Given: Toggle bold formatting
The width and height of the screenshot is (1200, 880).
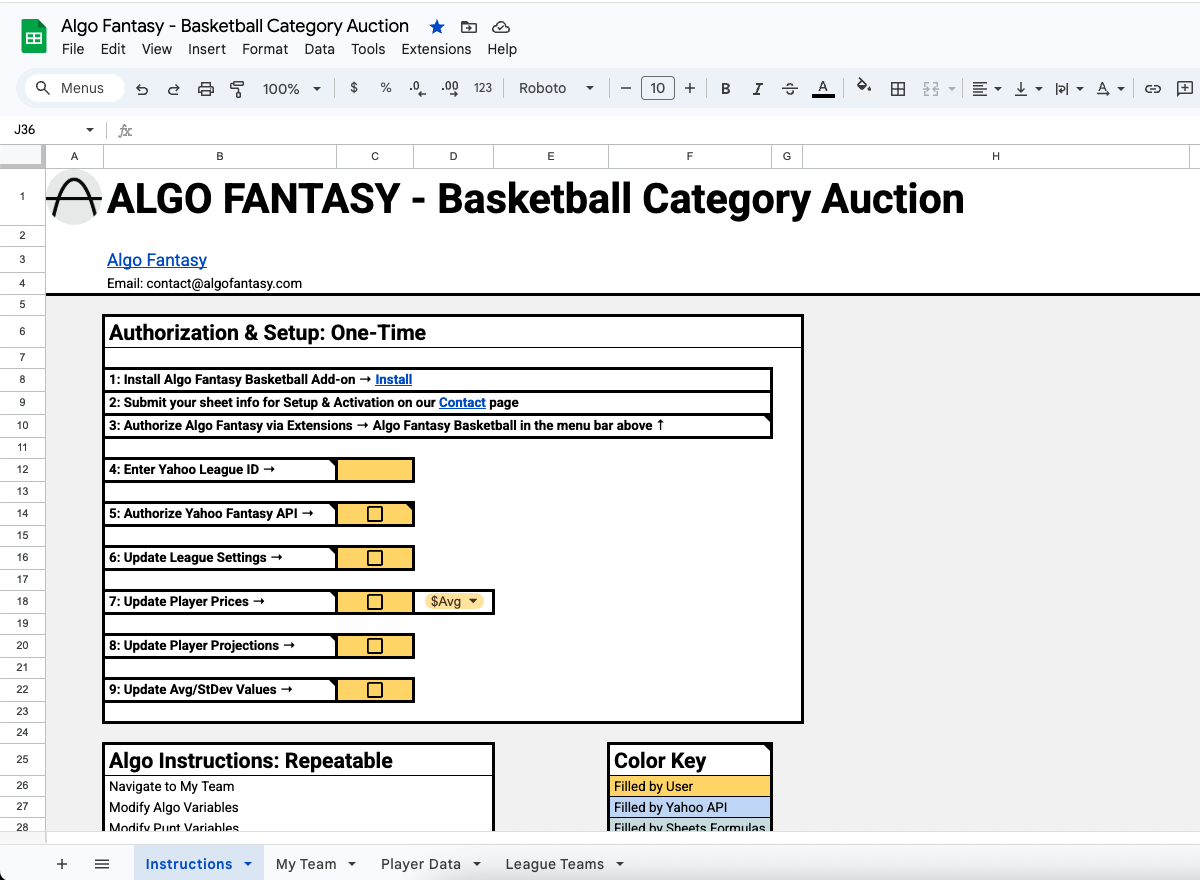Looking at the screenshot, I should pyautogui.click(x=726, y=89).
